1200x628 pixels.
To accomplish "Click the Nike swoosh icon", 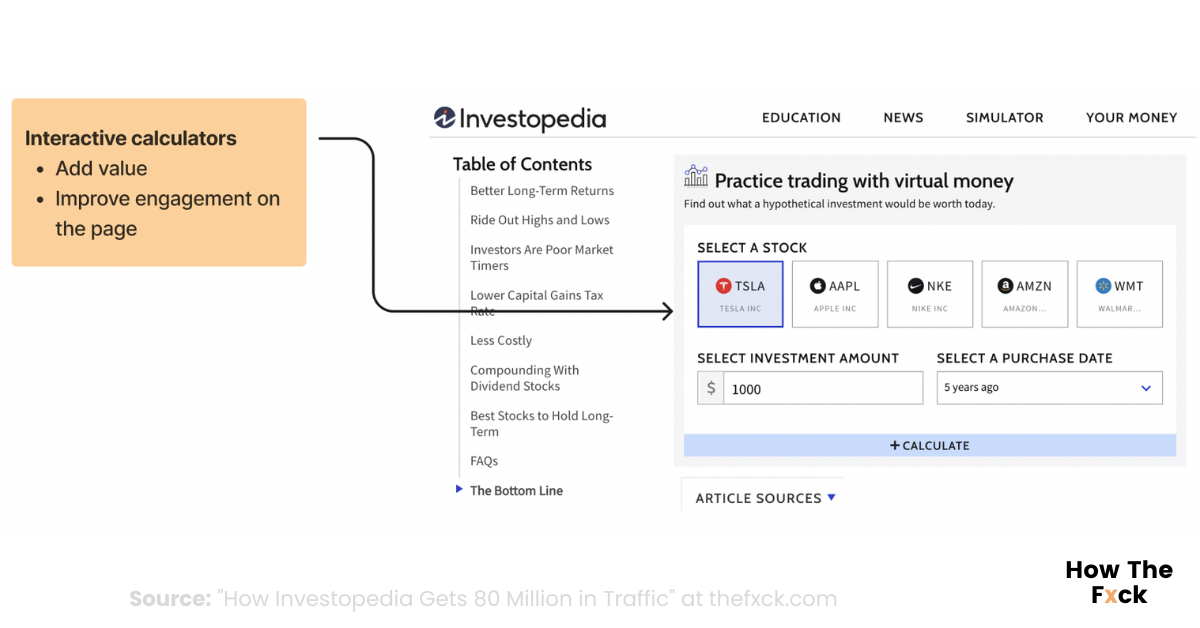I will (x=915, y=286).
